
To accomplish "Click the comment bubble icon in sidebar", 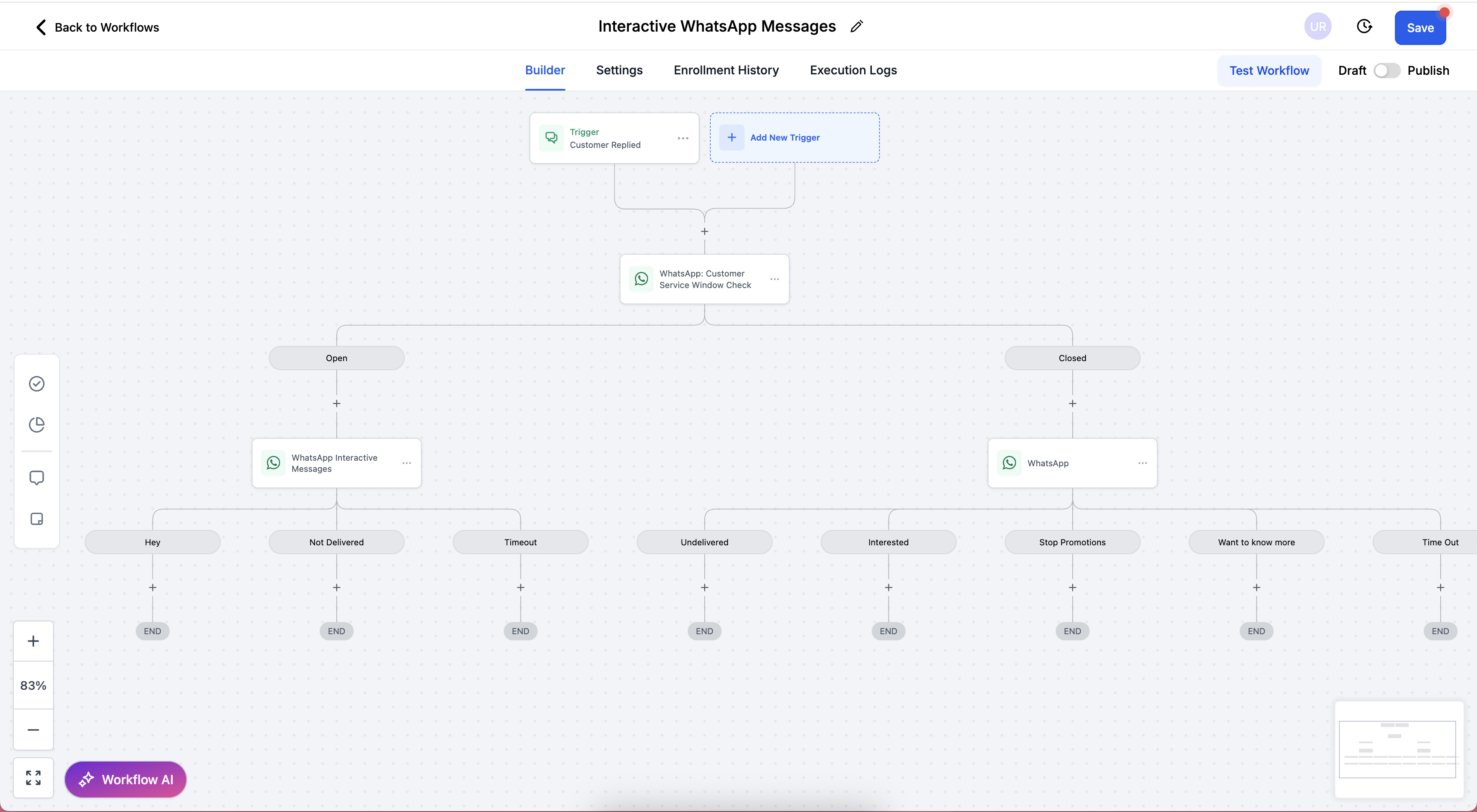I will (x=37, y=478).
